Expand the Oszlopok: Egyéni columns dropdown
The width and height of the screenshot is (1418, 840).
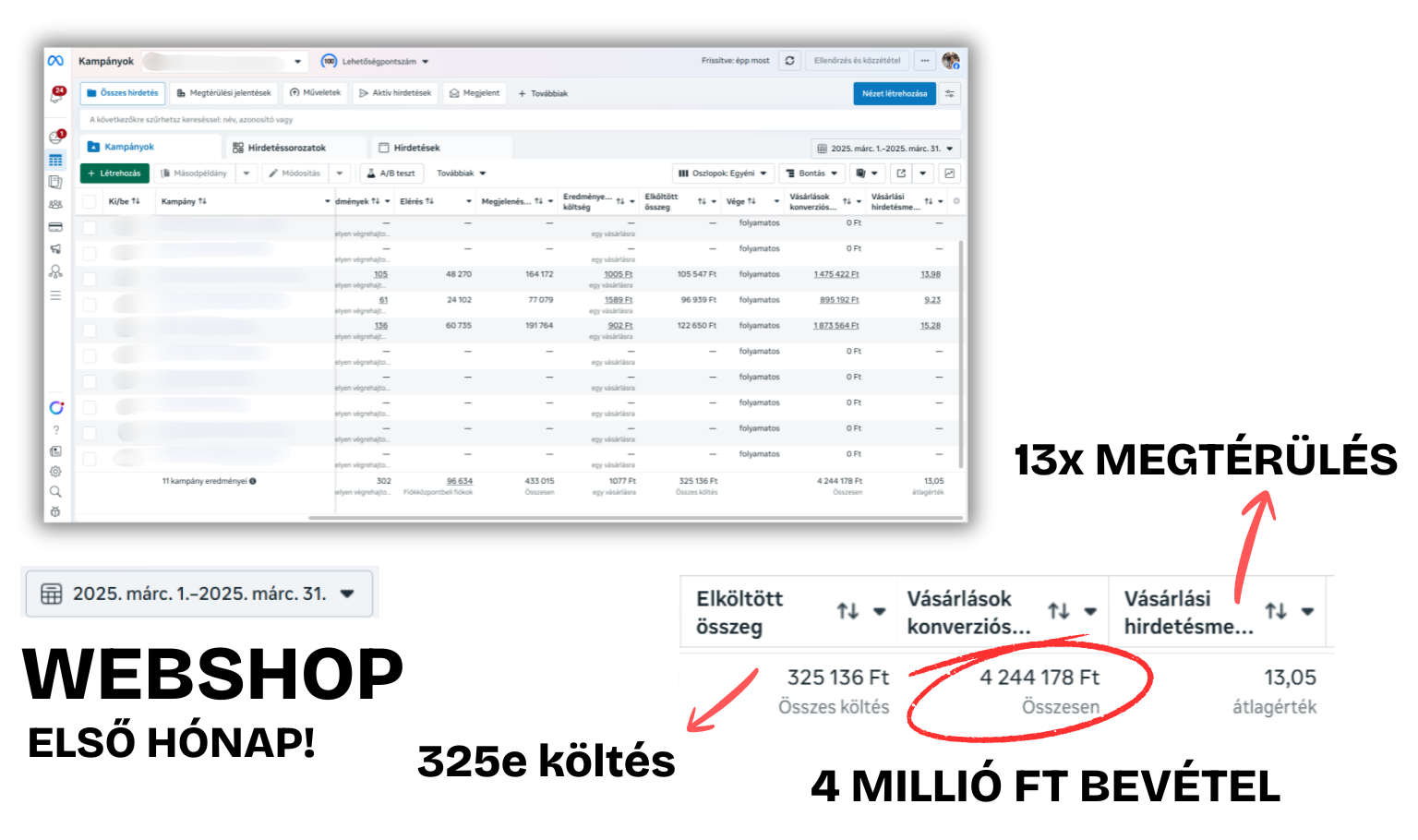tap(723, 174)
